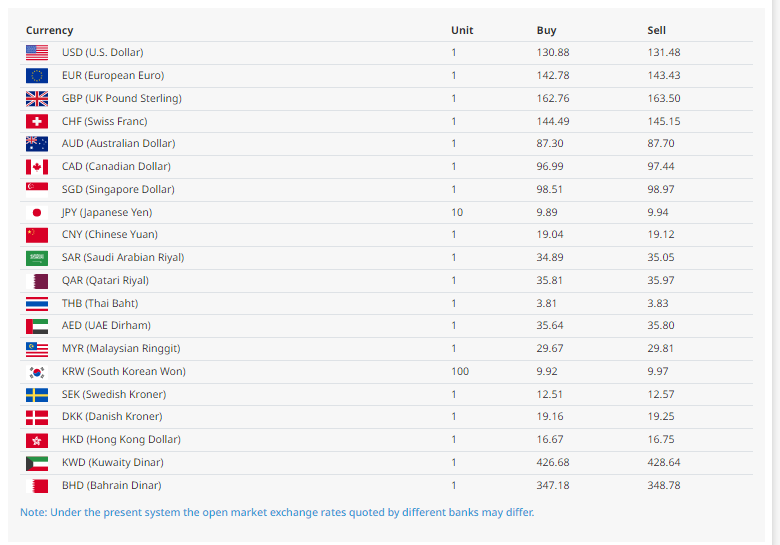This screenshot has width=780, height=545.
Task: Click the Saudi Arabian flag icon
Action: point(37,258)
